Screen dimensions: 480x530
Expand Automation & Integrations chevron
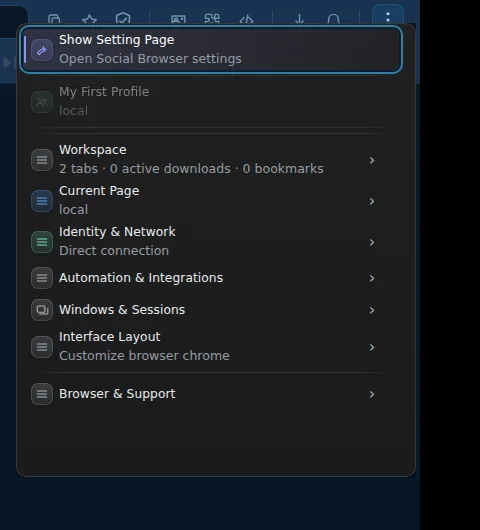pos(372,278)
